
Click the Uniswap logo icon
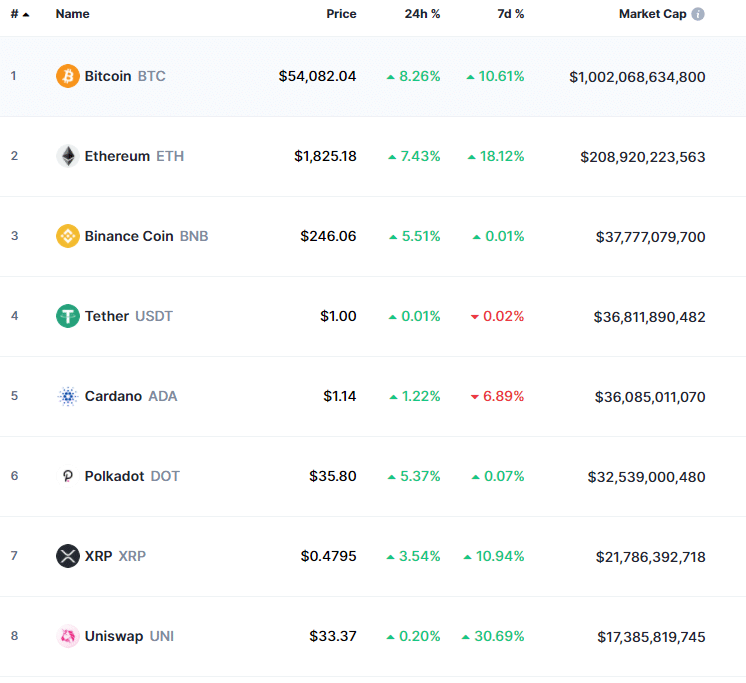[x=68, y=636]
